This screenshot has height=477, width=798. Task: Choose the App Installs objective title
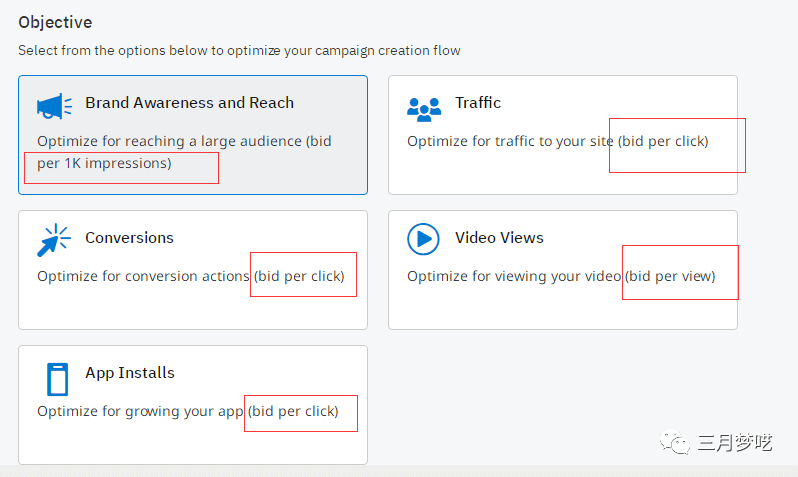click(x=130, y=372)
